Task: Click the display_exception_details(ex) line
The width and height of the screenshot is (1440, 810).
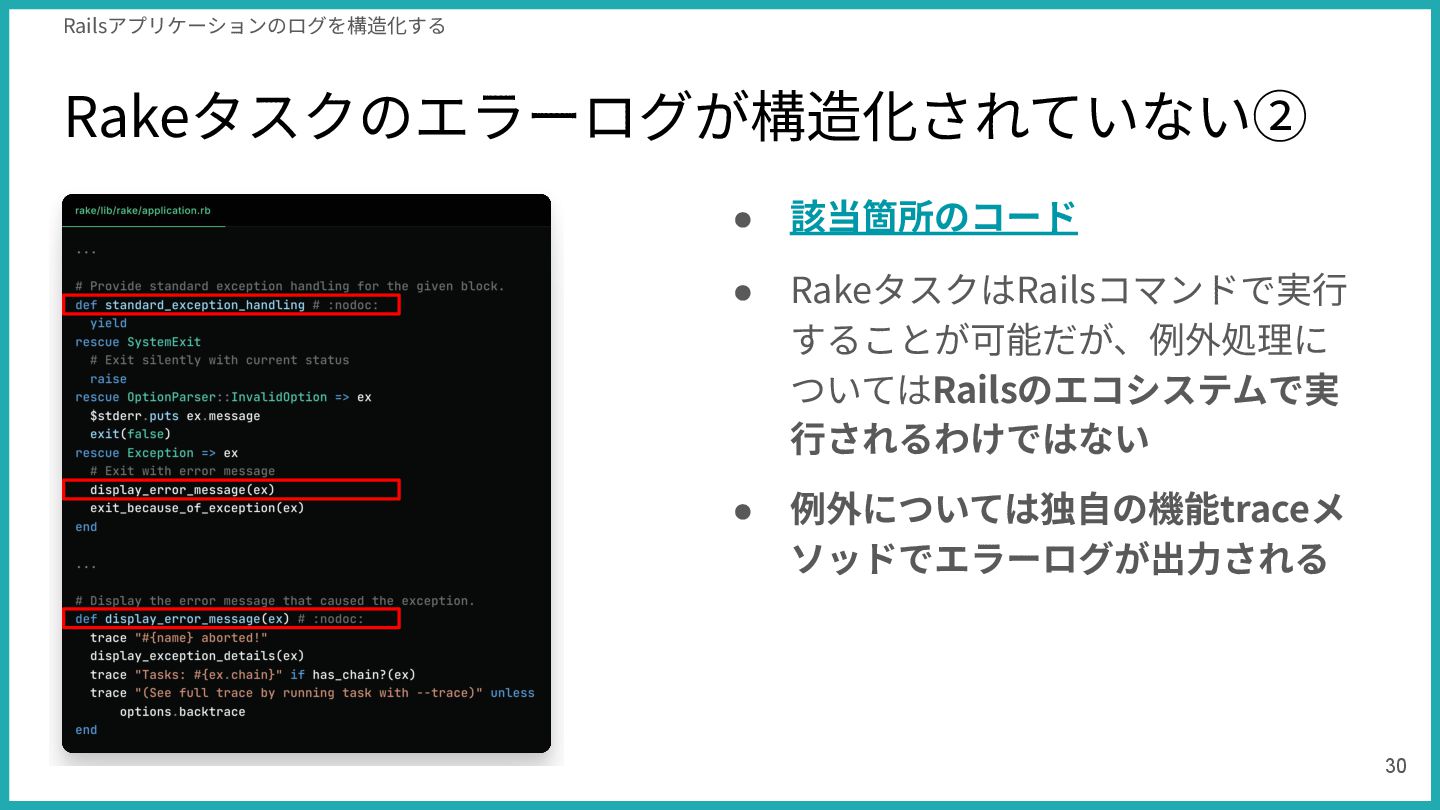Action: coord(197,656)
